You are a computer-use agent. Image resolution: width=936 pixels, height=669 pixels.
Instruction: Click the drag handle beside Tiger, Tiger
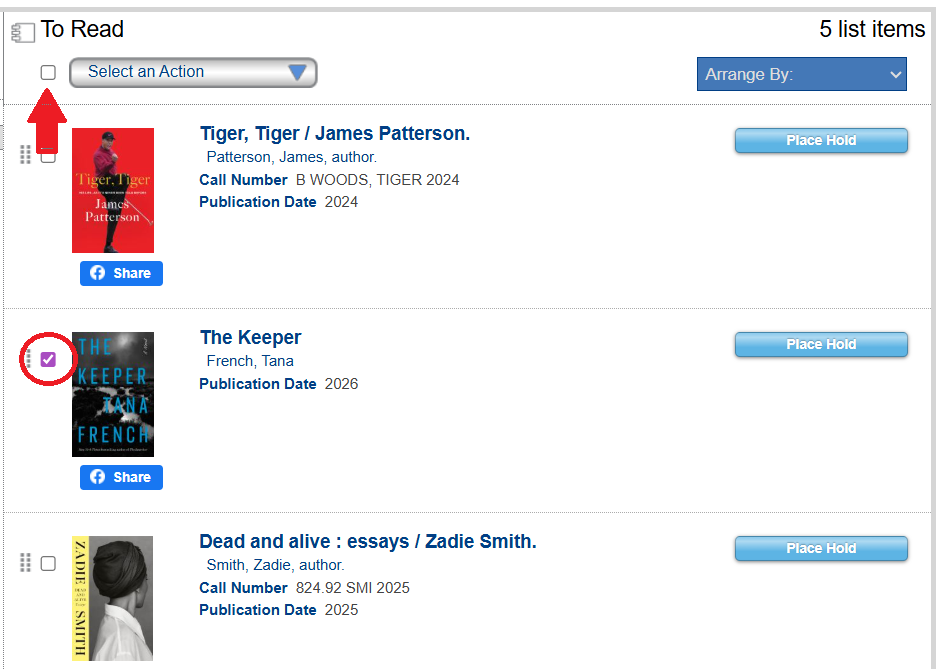(x=25, y=155)
